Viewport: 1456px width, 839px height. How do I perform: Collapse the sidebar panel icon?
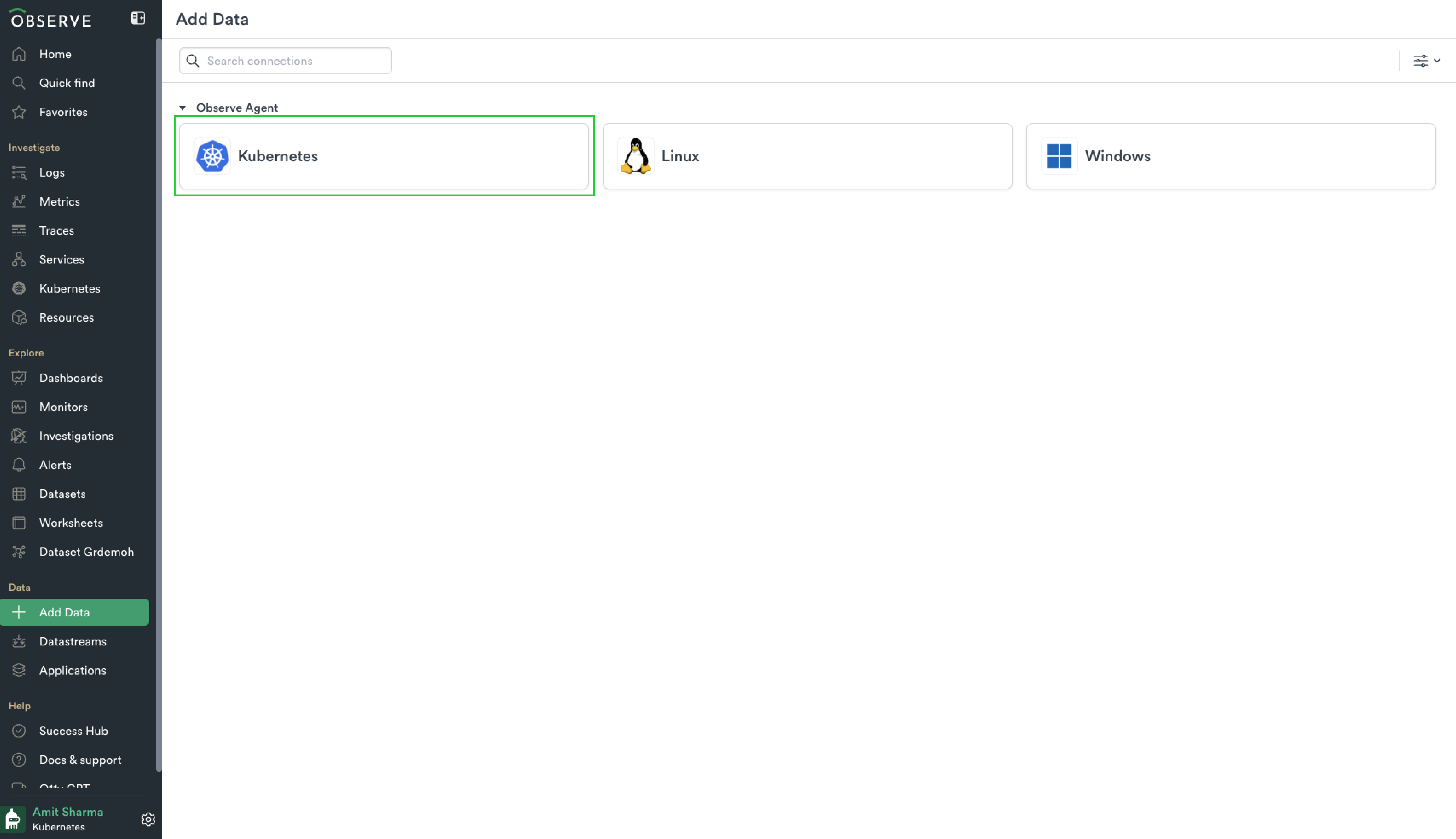pos(138,18)
